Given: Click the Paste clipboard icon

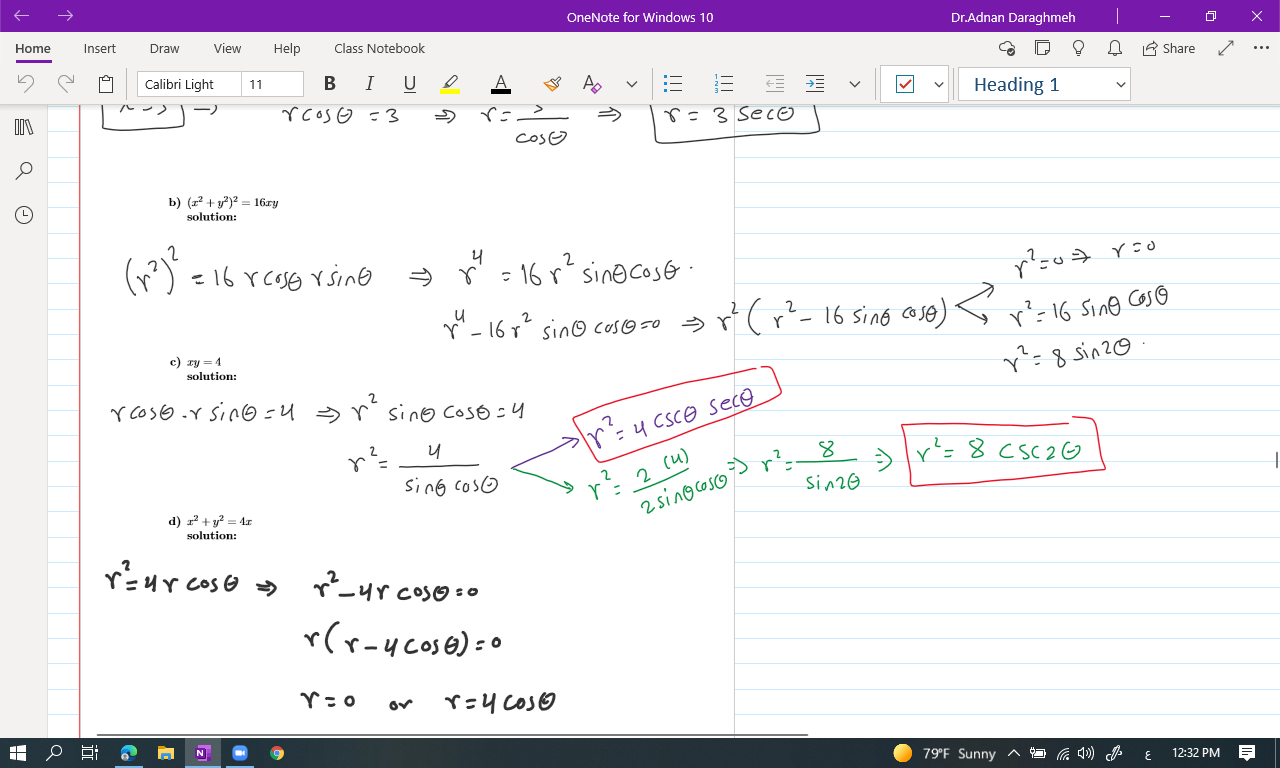Looking at the screenshot, I should pyautogui.click(x=106, y=84).
